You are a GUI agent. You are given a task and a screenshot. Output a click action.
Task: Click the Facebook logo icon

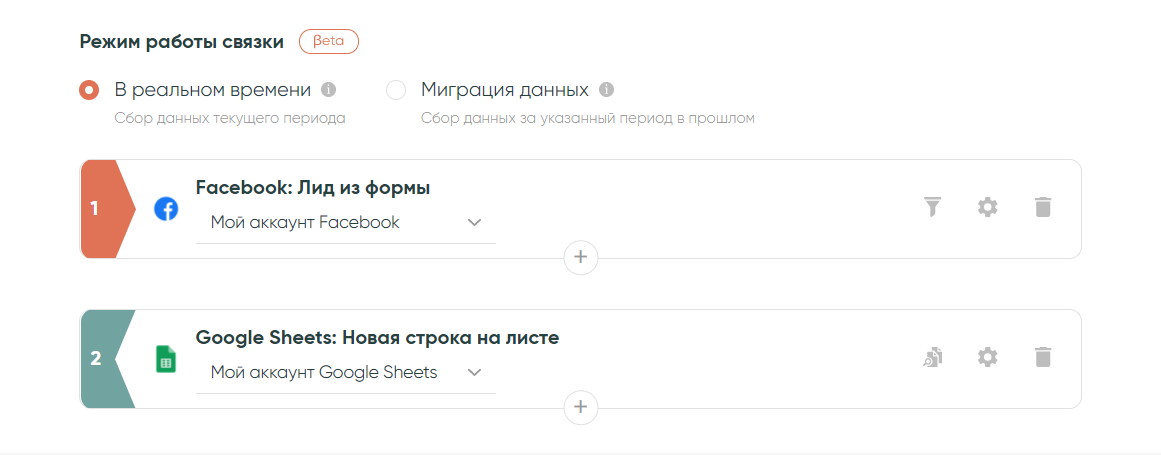(x=166, y=209)
